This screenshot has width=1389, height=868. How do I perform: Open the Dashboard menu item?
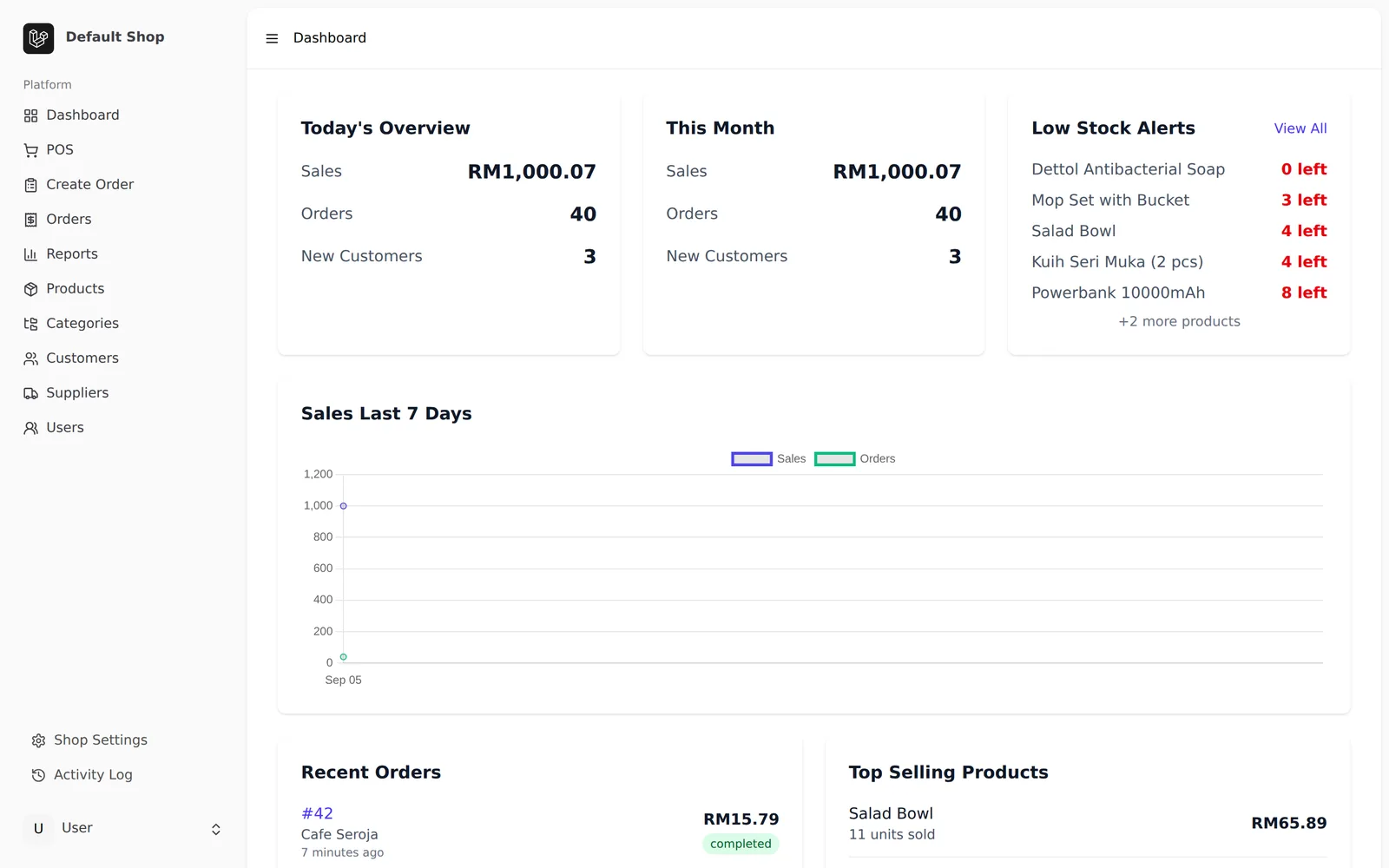click(x=123, y=115)
